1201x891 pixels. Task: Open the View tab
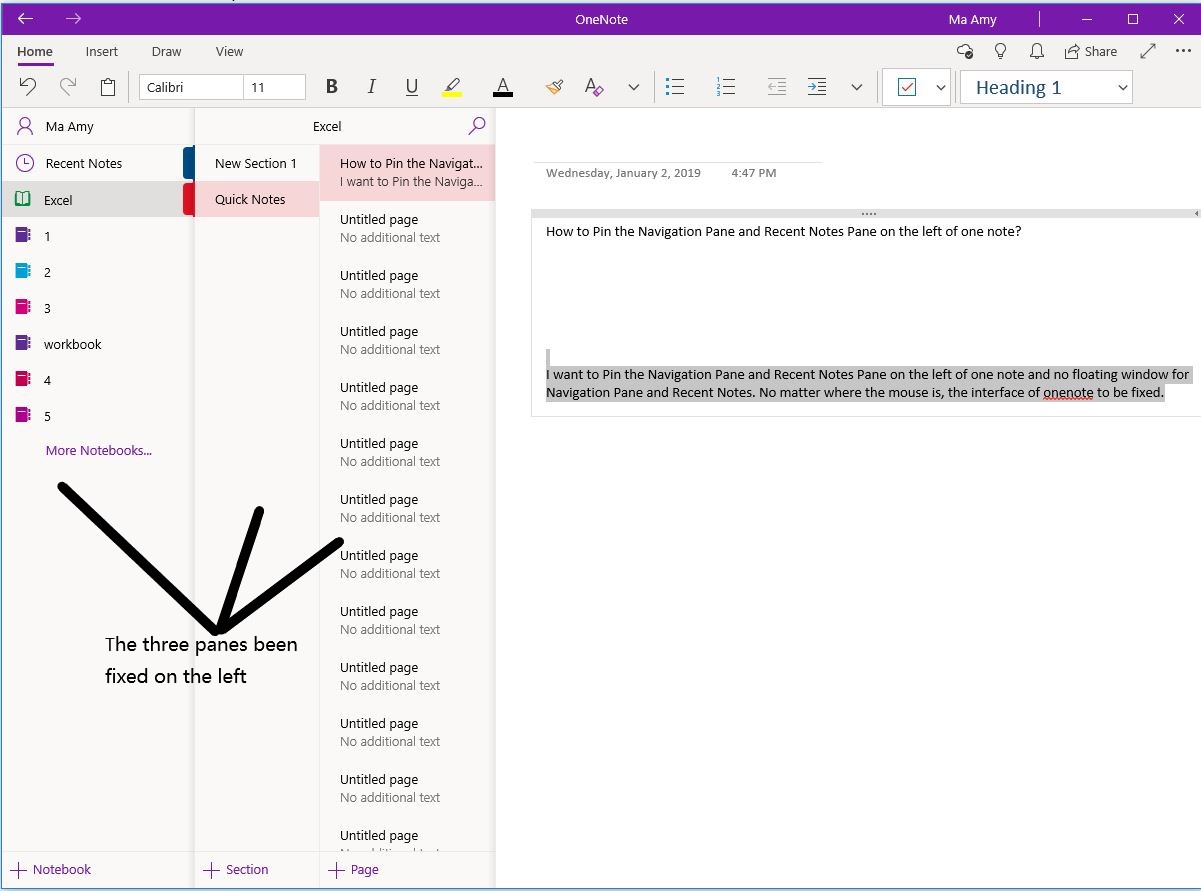tap(229, 51)
